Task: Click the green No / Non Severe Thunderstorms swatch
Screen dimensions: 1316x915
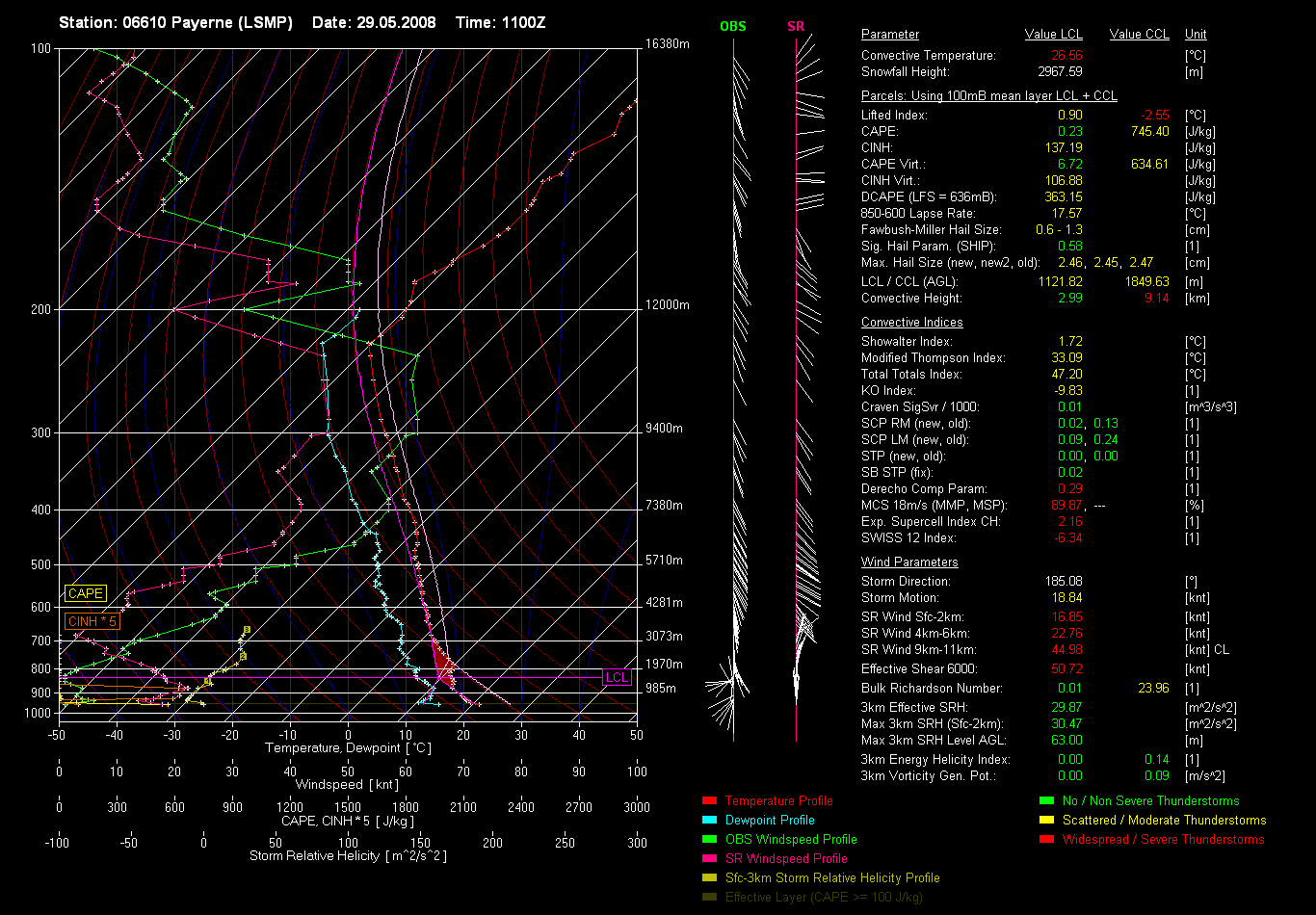Action: tap(1046, 801)
